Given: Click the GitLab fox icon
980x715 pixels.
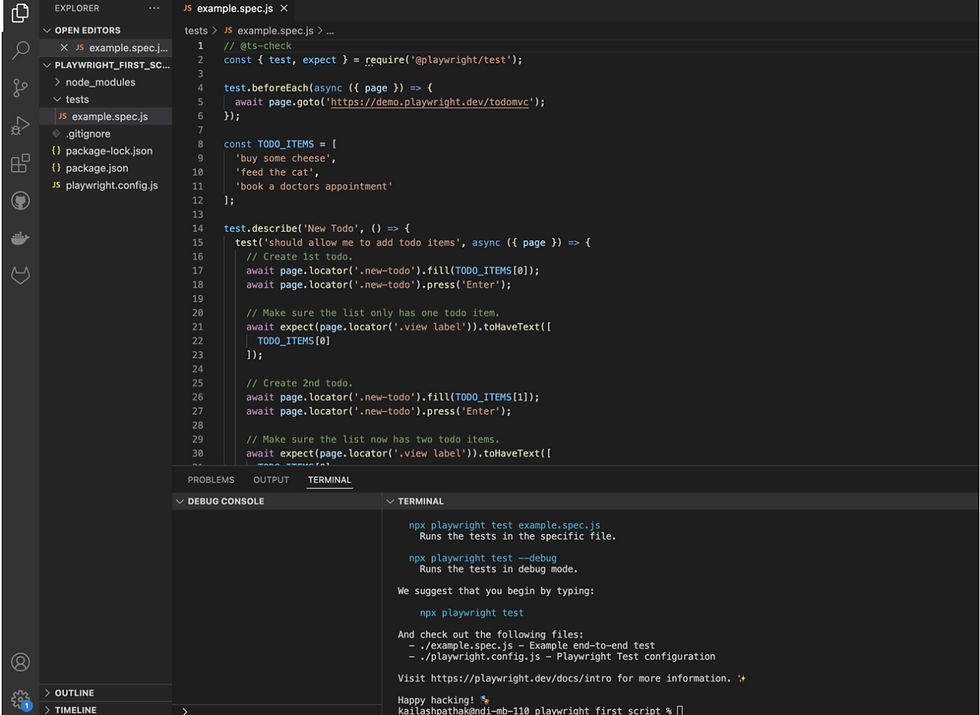Looking at the screenshot, I should click(20, 275).
